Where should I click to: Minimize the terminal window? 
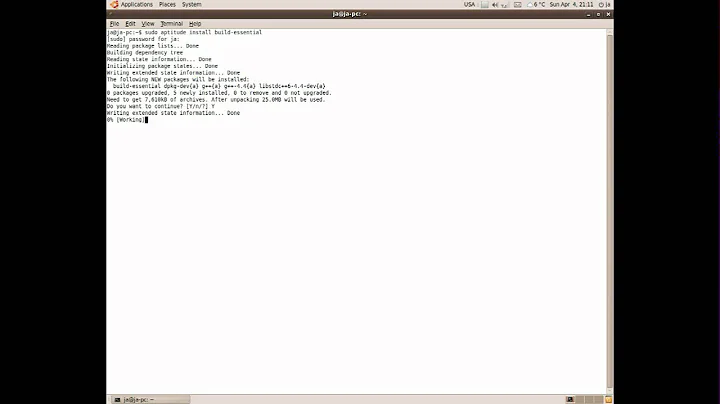[x=588, y=14]
